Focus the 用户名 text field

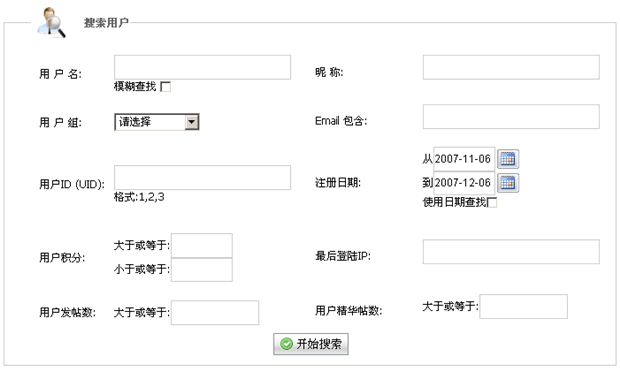[202, 67]
